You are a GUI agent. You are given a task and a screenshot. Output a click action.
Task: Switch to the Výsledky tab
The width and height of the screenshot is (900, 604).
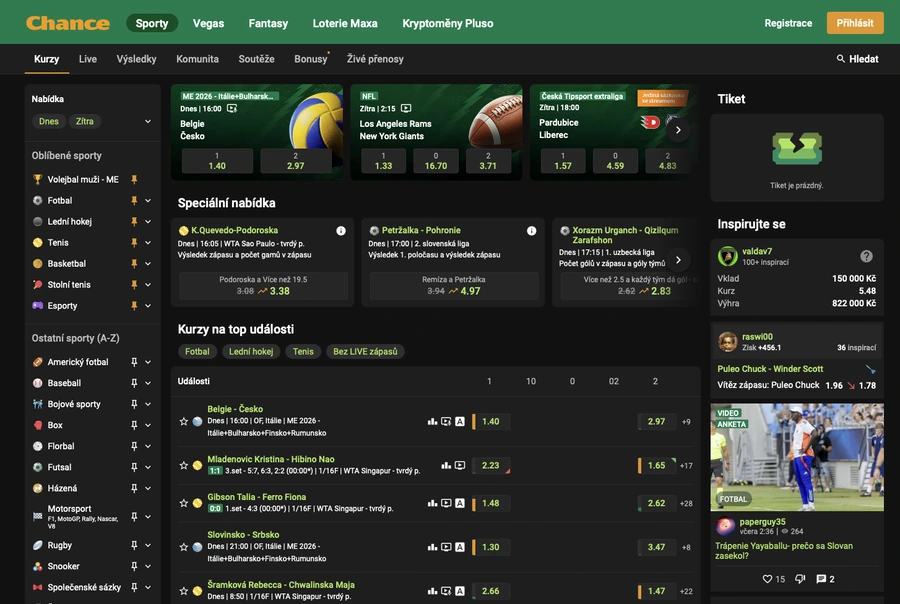(x=136, y=59)
